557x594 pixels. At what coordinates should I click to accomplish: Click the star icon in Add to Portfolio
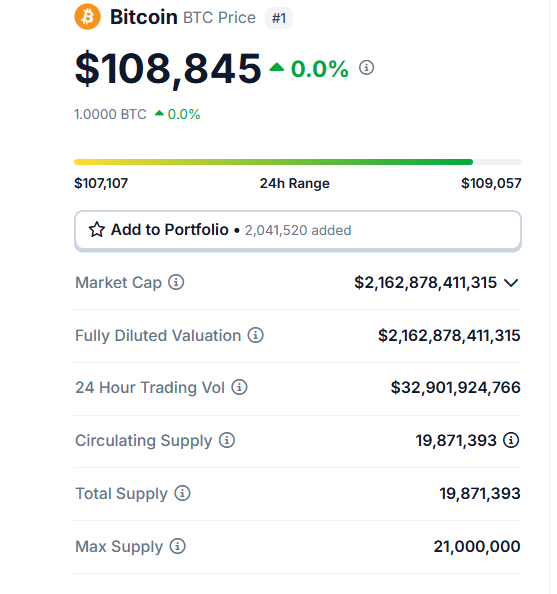coord(97,230)
